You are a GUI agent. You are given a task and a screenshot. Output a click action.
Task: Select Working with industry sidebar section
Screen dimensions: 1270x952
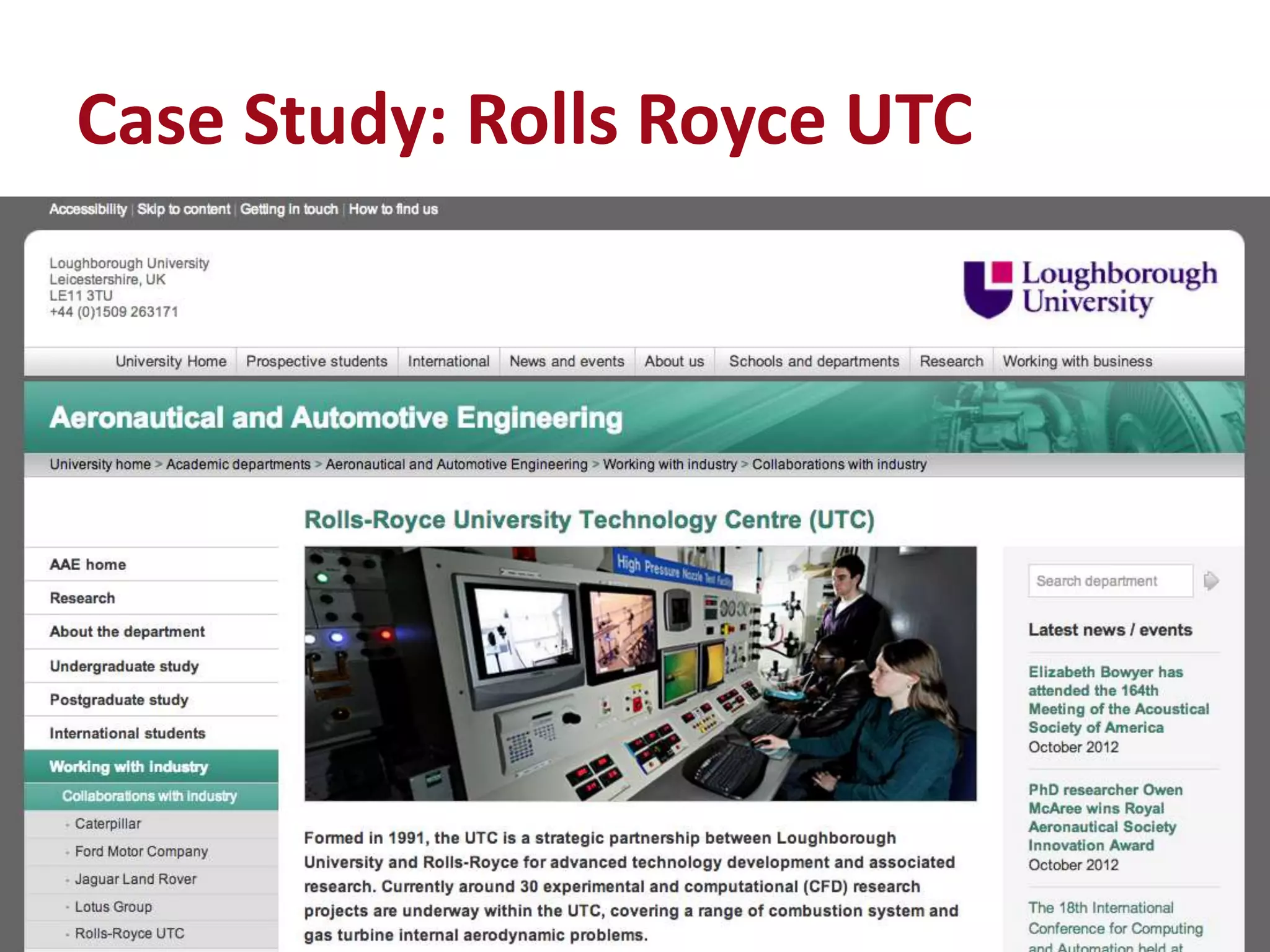(x=151, y=767)
